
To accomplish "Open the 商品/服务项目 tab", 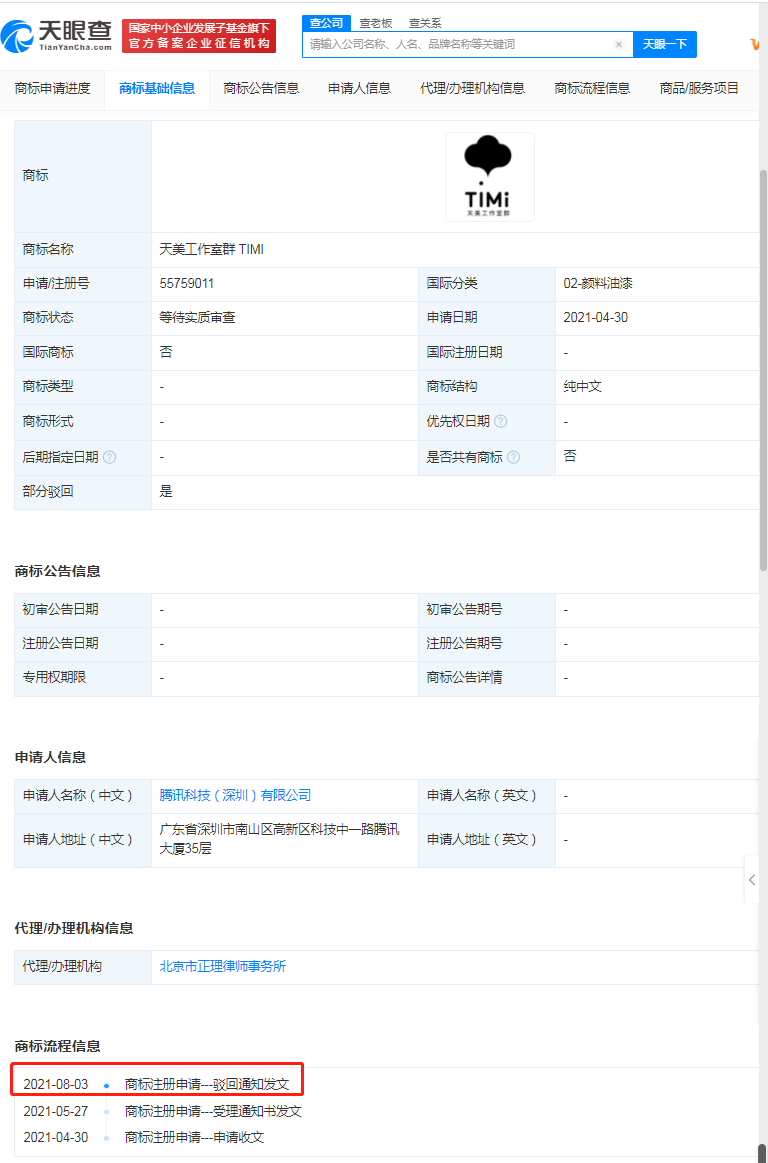I will click(x=700, y=89).
